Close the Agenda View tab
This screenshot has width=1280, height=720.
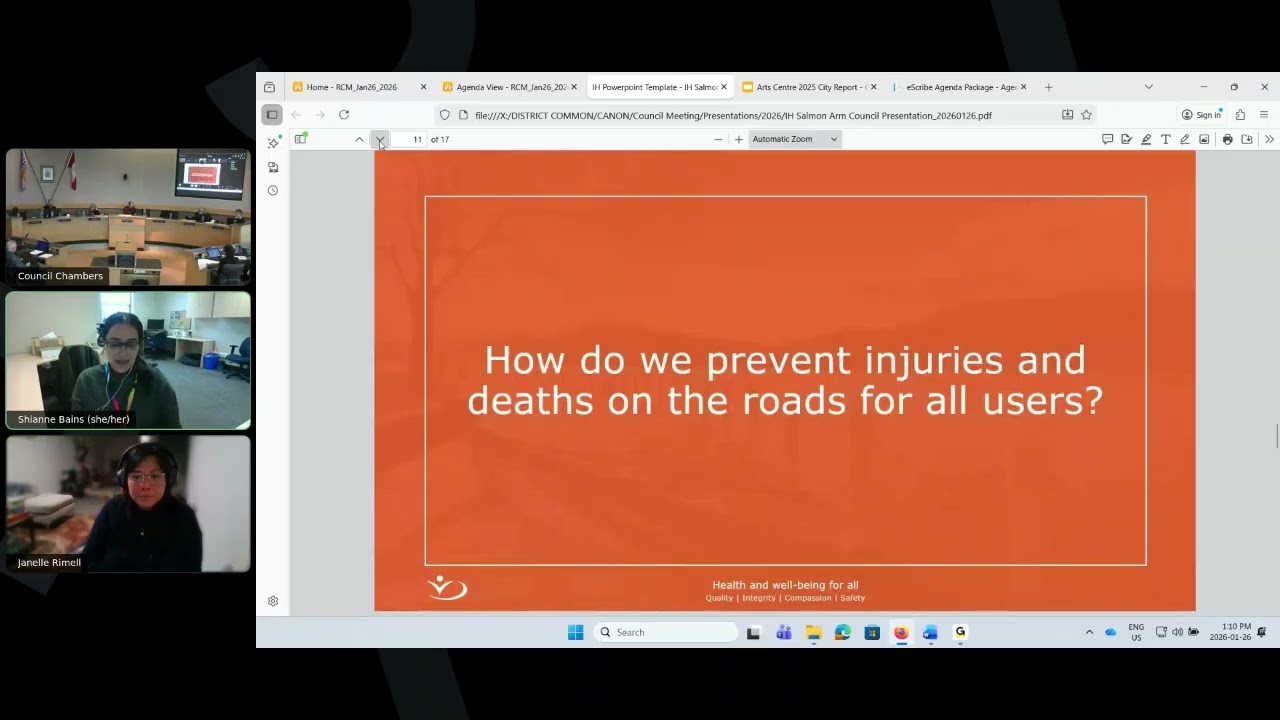[x=573, y=87]
